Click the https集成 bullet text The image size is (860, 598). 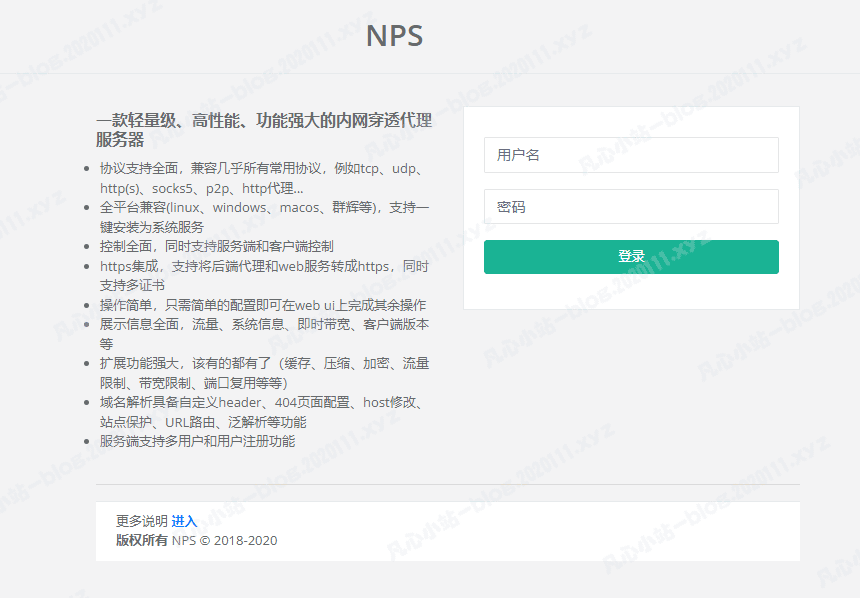(264, 276)
